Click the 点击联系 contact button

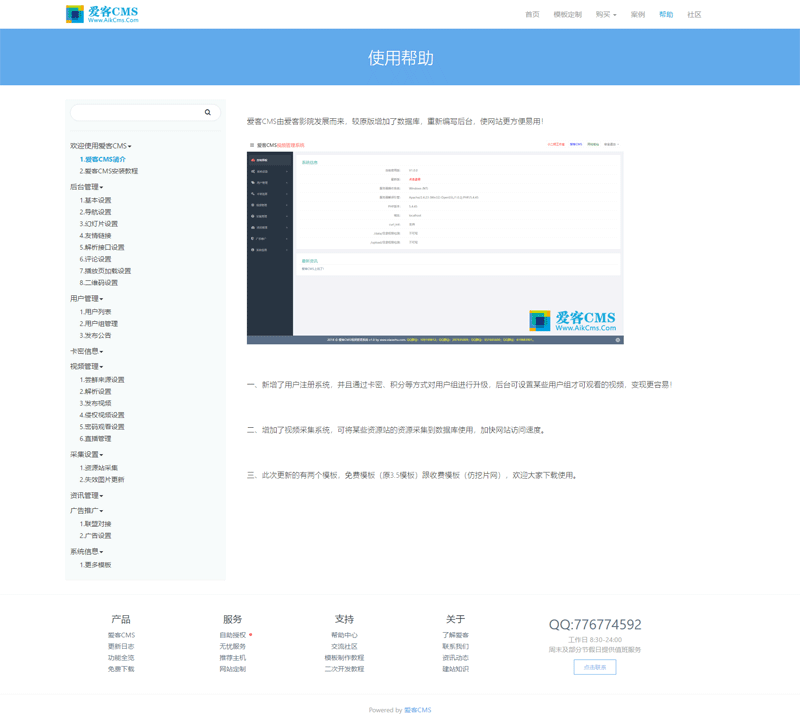click(594, 667)
